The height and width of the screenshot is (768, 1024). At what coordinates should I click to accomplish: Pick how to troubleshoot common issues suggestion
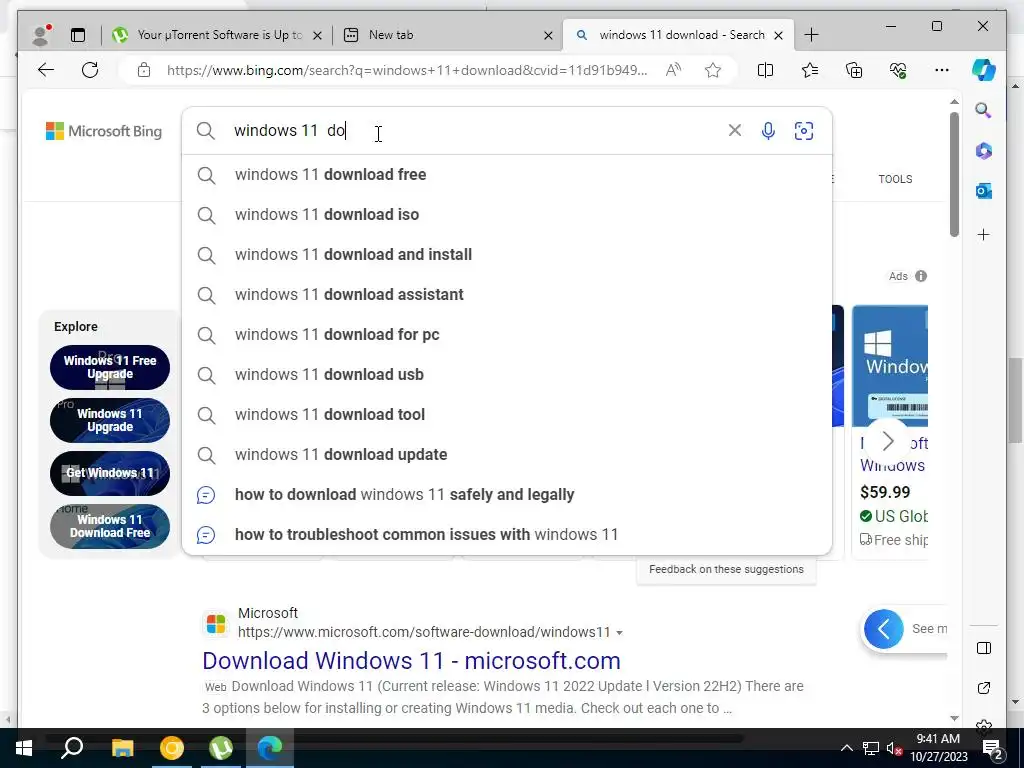click(507, 534)
